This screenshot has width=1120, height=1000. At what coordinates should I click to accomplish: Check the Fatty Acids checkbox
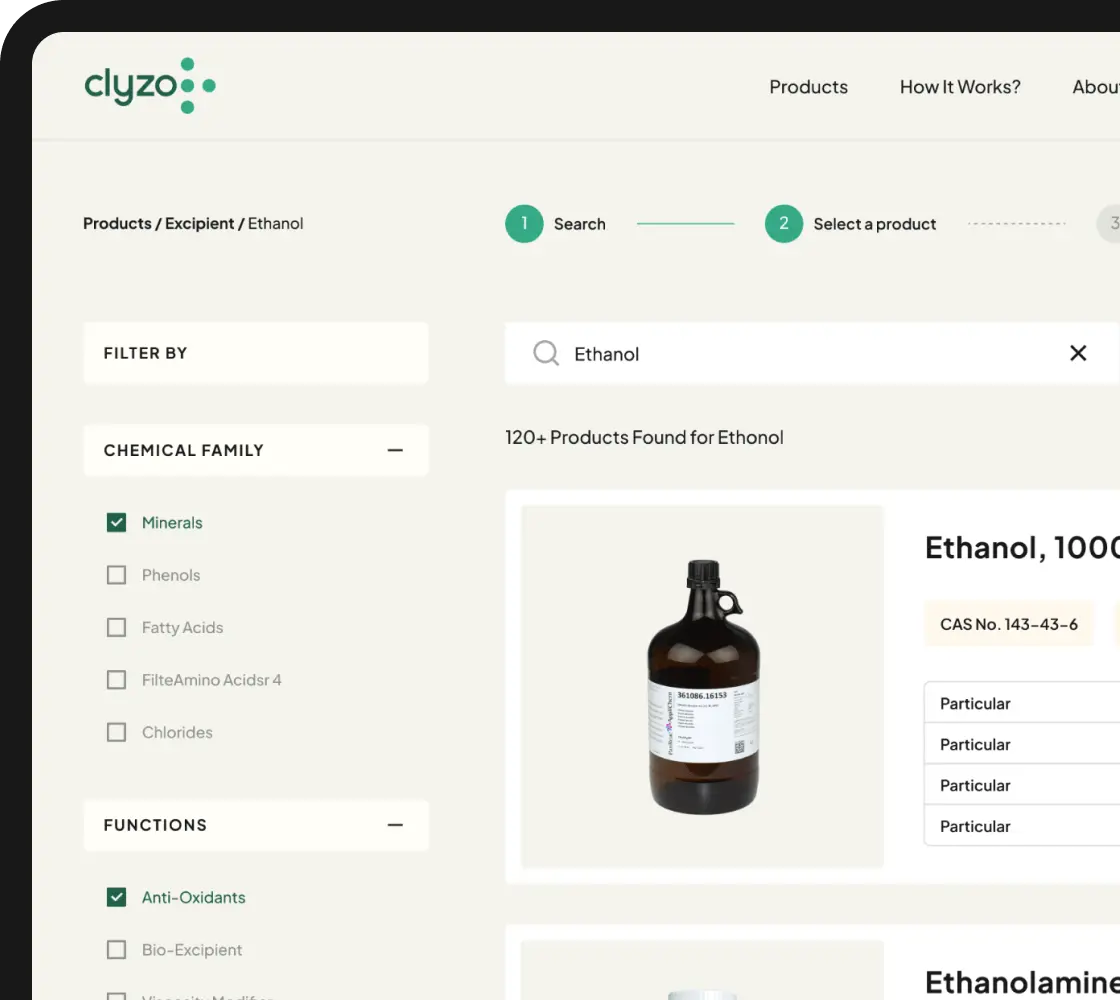tap(116, 627)
